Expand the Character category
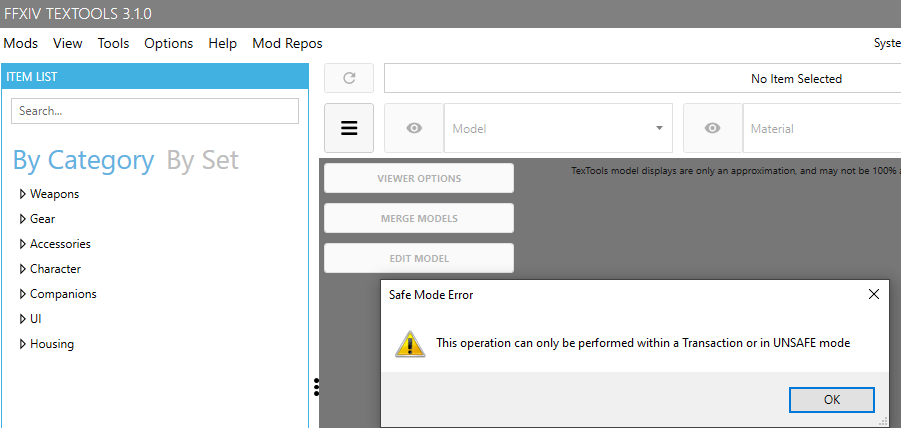The image size is (901, 428). click(x=23, y=269)
